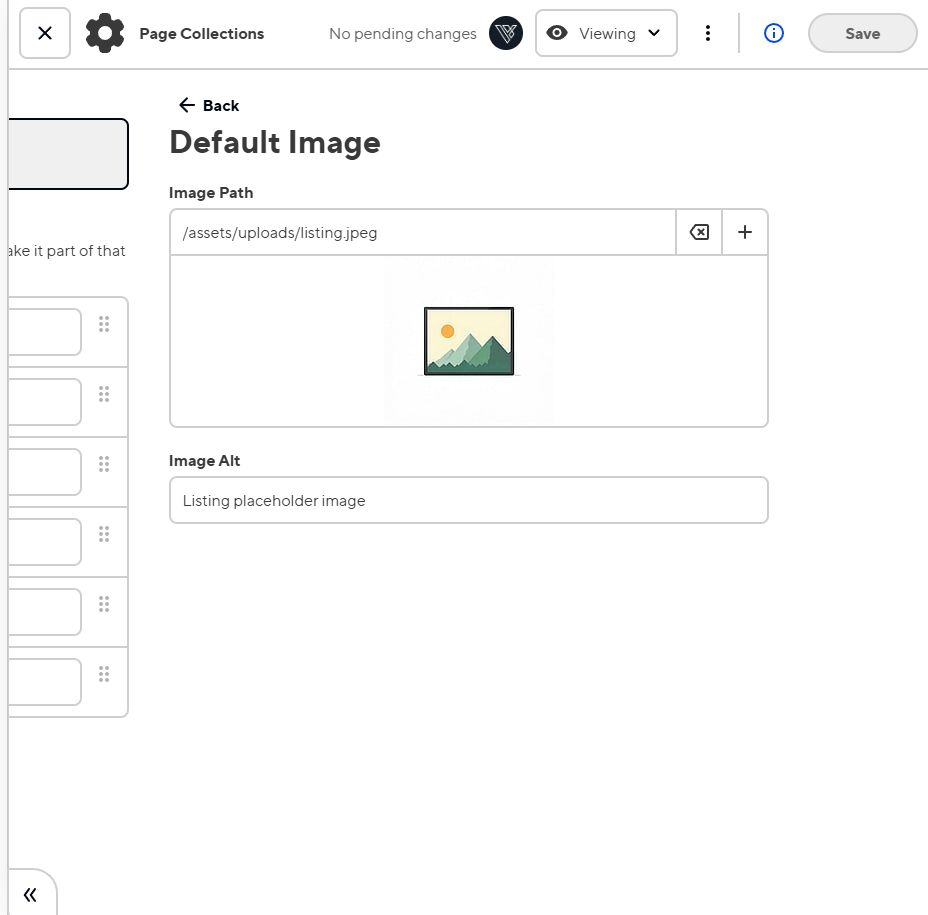Go Back from Default Image

tap(209, 105)
